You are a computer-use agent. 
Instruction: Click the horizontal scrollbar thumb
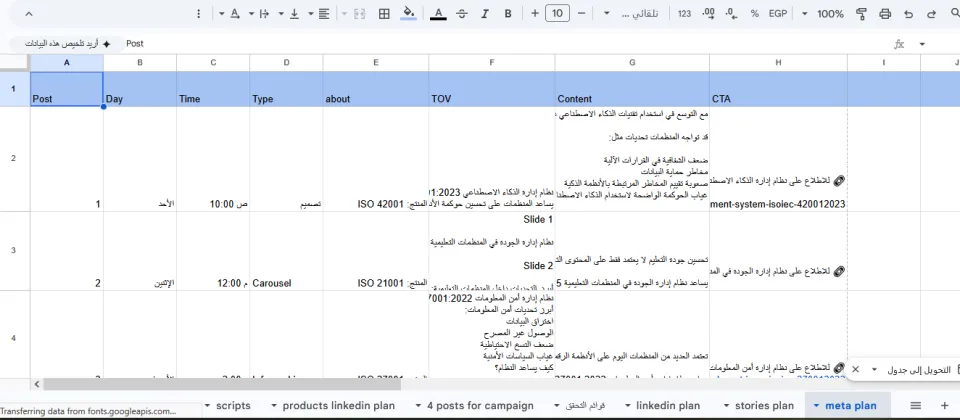[222, 384]
